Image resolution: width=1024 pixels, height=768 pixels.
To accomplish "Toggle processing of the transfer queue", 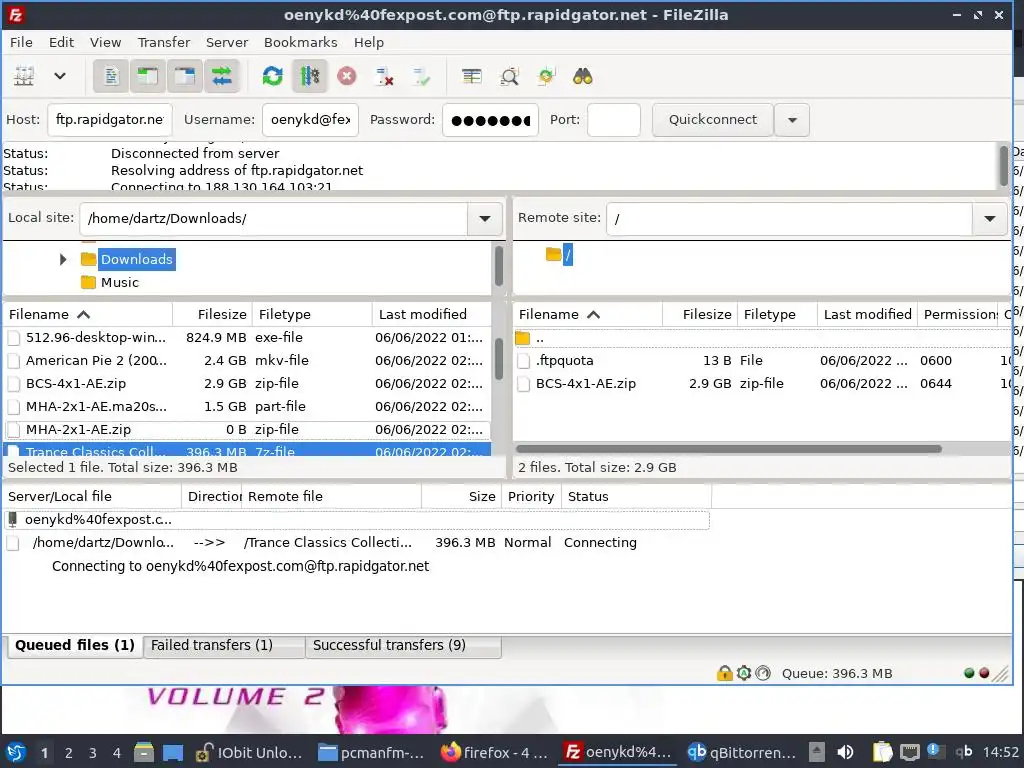I will tap(310, 76).
